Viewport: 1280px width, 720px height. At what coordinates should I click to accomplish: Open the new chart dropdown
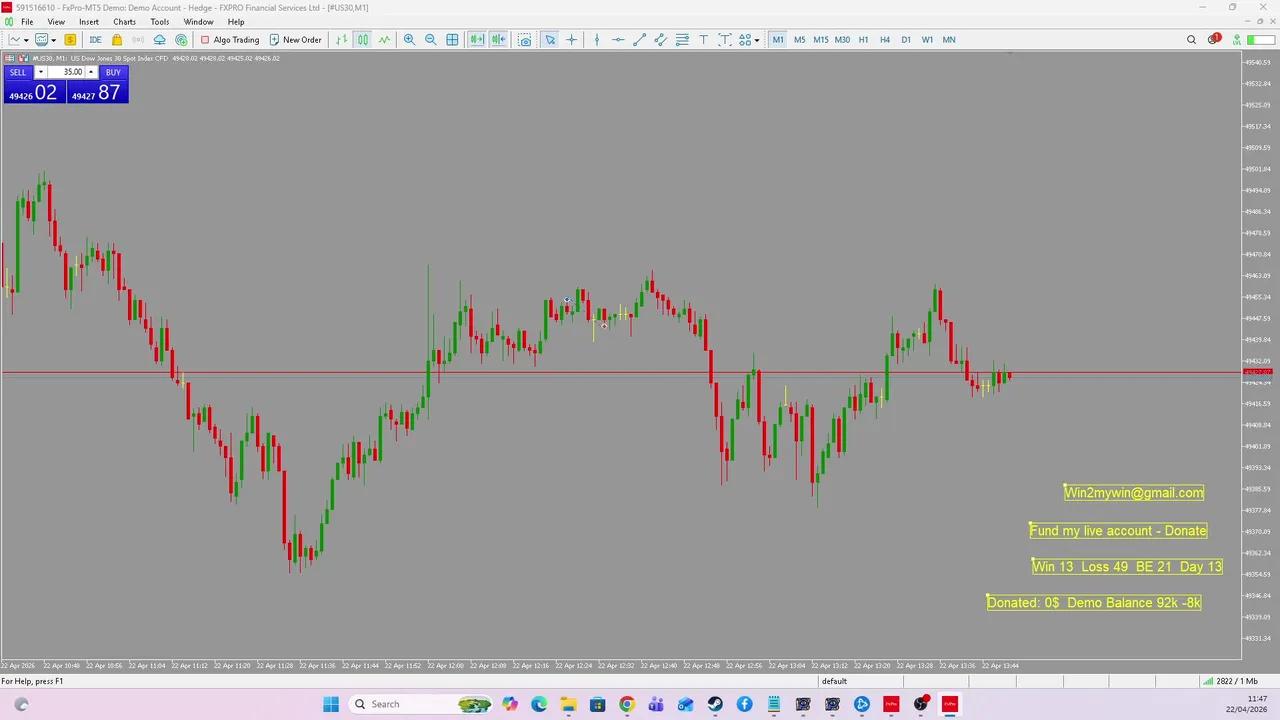pyautogui.click(x=18, y=40)
